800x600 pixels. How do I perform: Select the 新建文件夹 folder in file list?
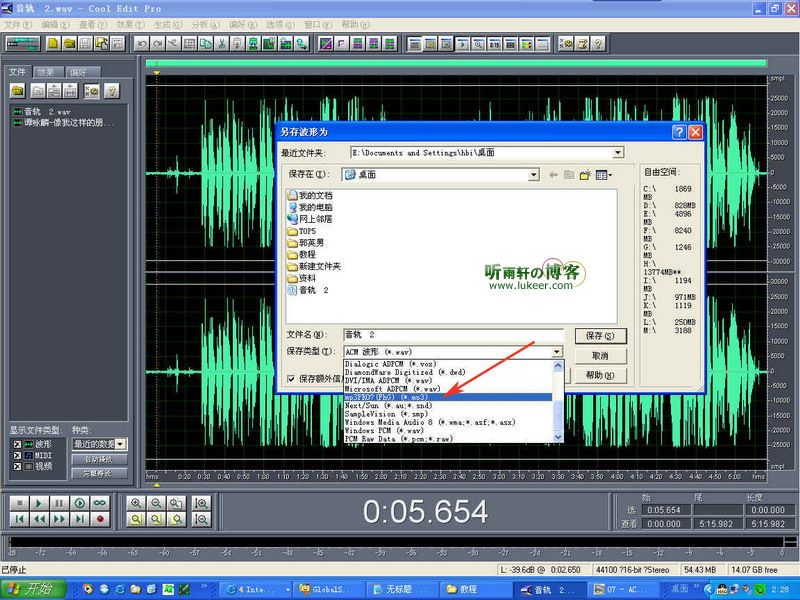click(x=314, y=266)
